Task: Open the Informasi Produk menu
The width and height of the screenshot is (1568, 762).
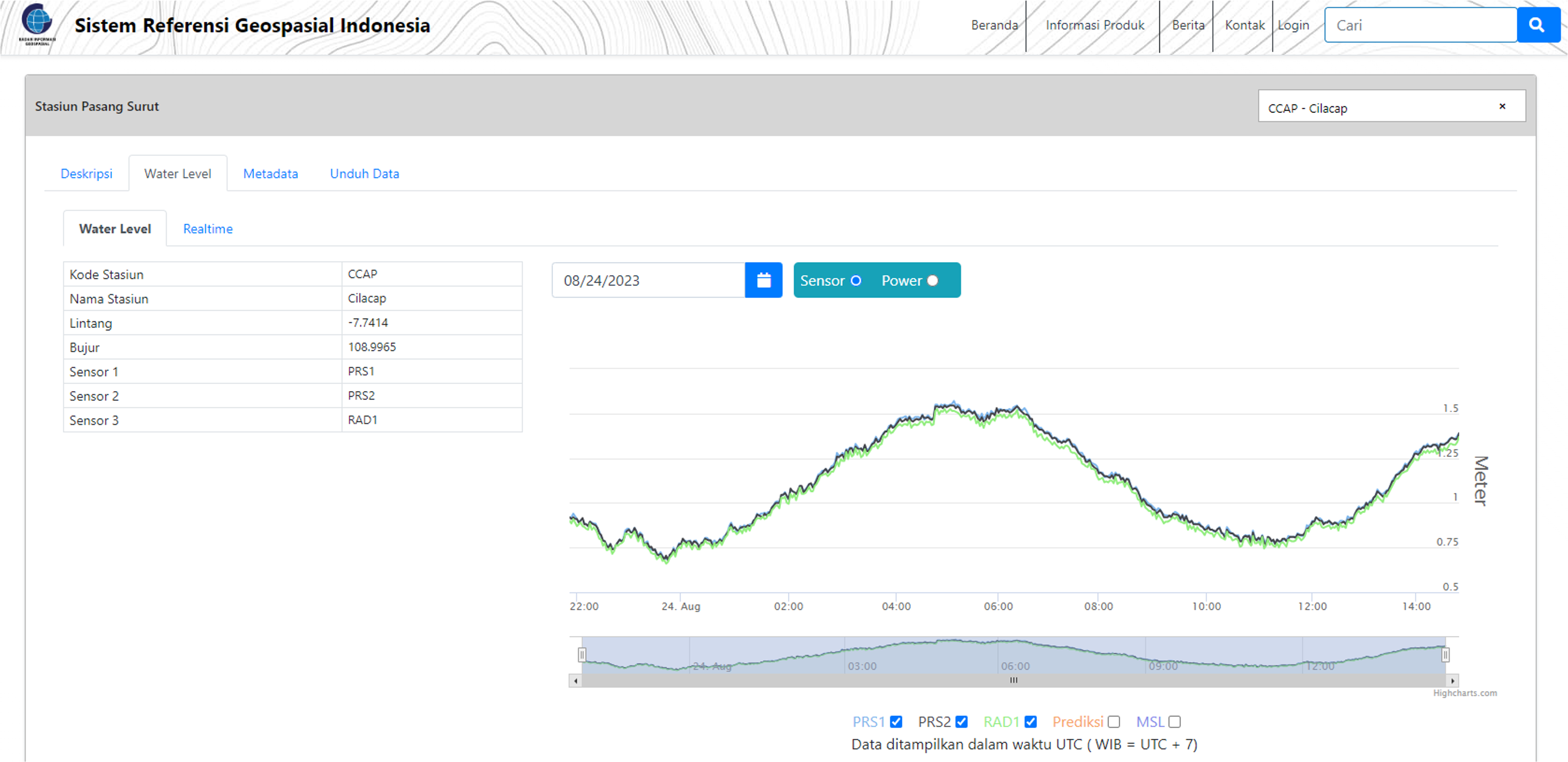Action: pos(1095,25)
